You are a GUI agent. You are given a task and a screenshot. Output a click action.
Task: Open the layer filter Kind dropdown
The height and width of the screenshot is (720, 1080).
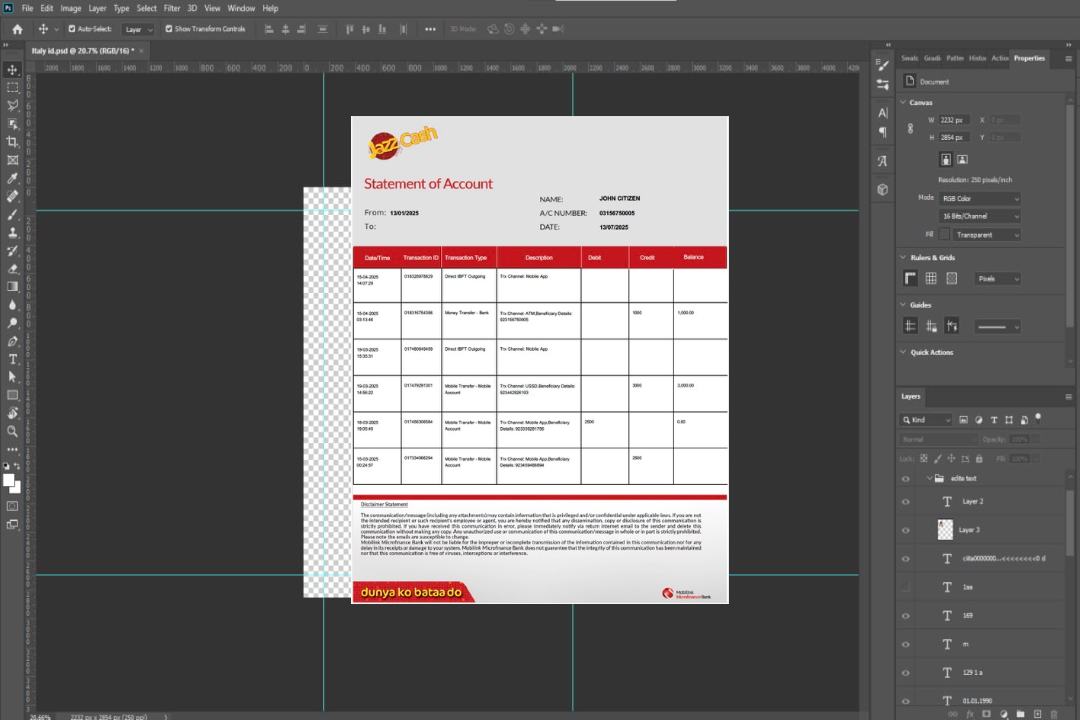(x=926, y=420)
